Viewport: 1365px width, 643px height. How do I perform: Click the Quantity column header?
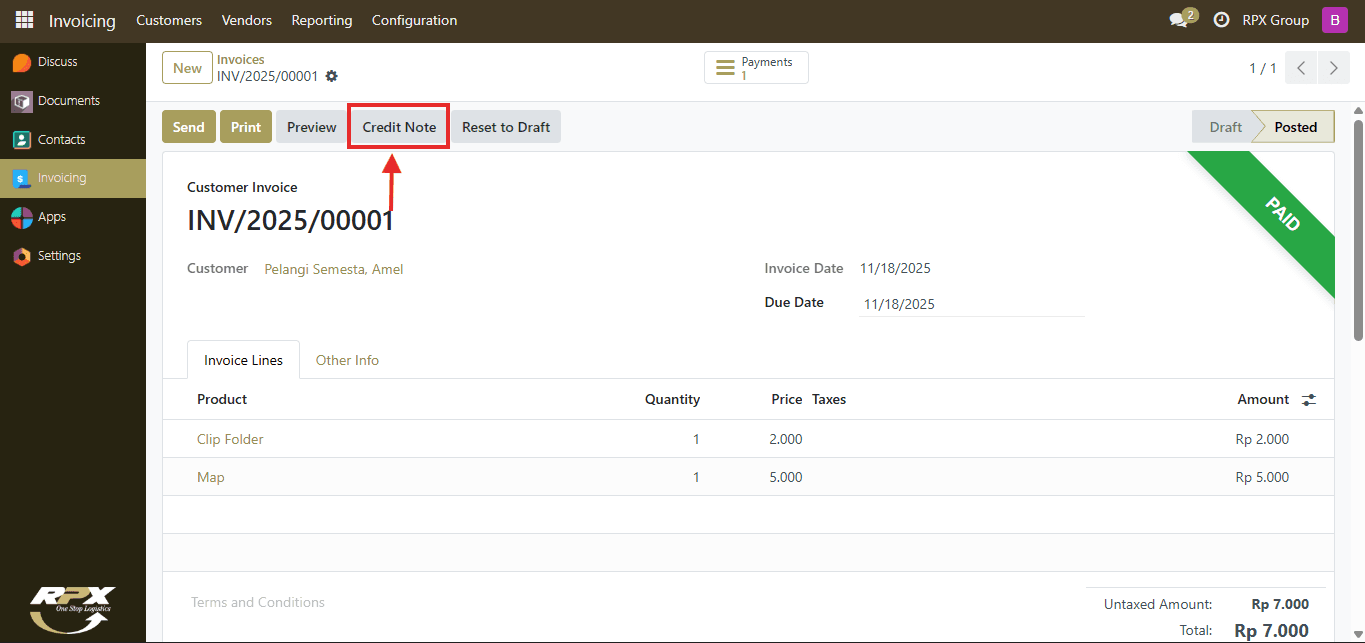(672, 399)
